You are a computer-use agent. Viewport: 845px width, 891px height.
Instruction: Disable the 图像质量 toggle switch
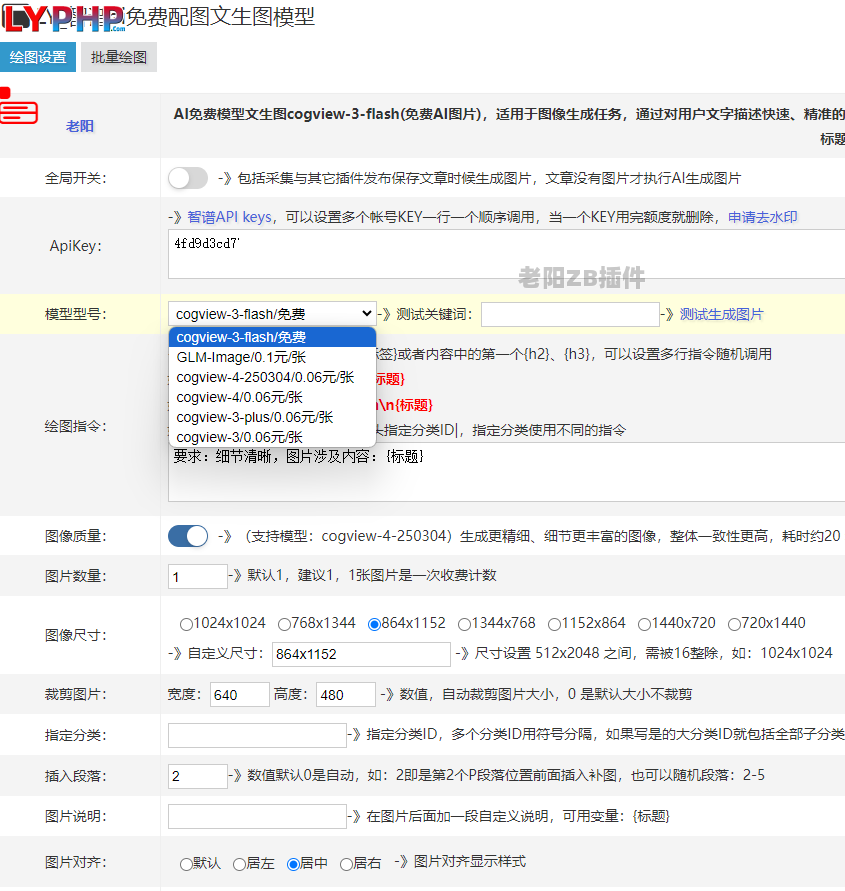[x=188, y=536]
